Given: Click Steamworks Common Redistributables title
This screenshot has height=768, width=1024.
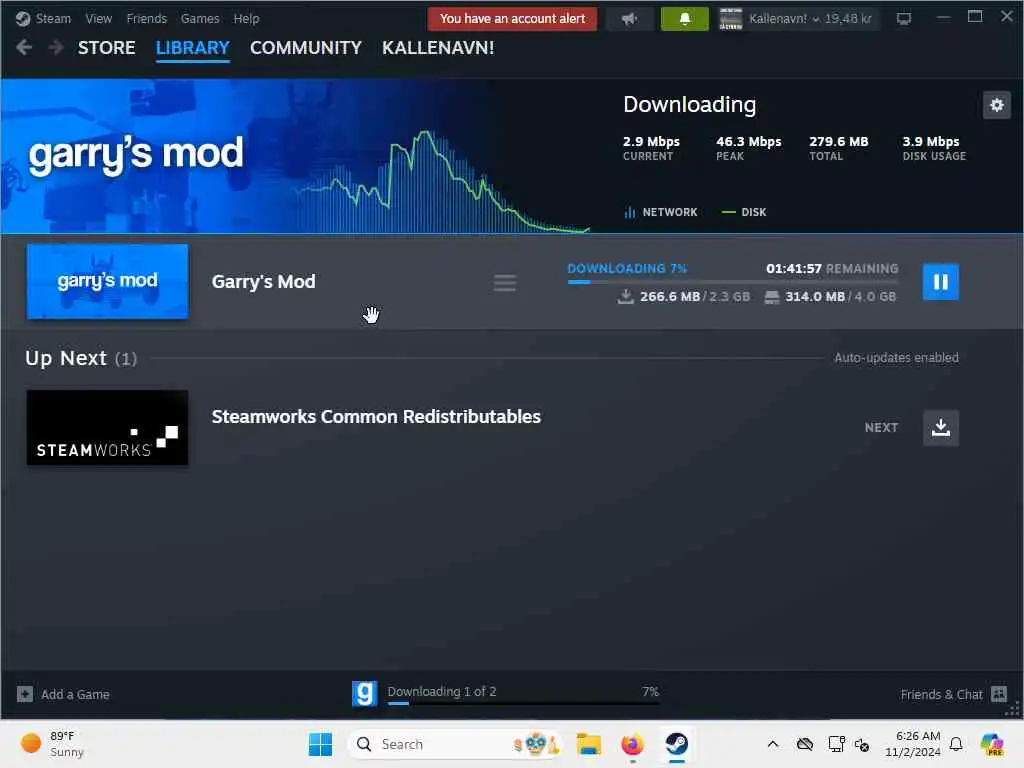Looking at the screenshot, I should [376, 417].
